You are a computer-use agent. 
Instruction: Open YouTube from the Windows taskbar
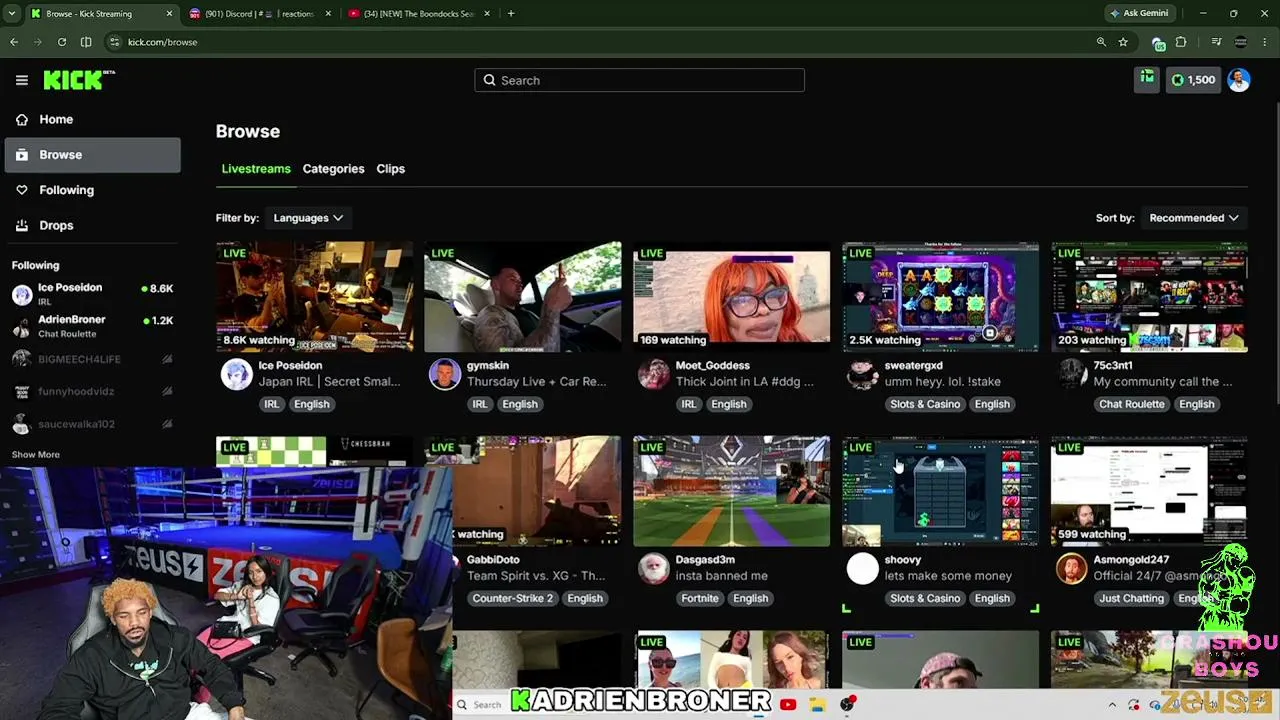pyautogui.click(x=788, y=705)
